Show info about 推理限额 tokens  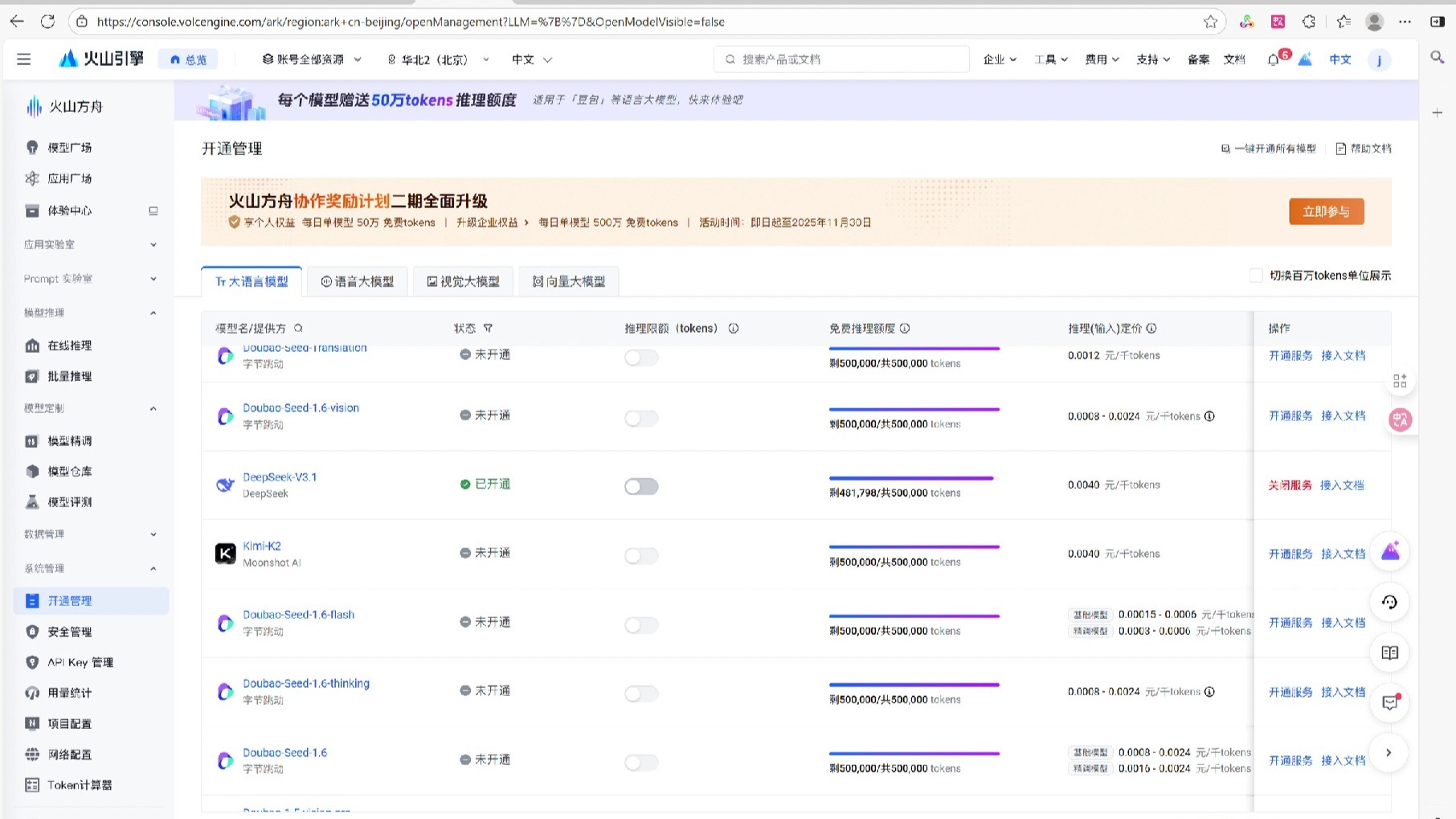click(x=734, y=328)
